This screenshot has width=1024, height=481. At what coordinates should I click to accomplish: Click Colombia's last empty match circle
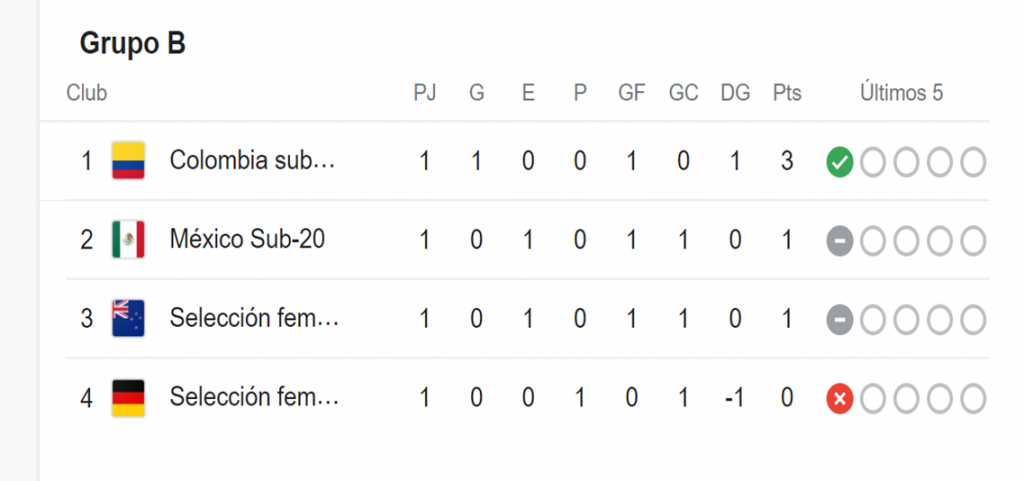coord(973,163)
